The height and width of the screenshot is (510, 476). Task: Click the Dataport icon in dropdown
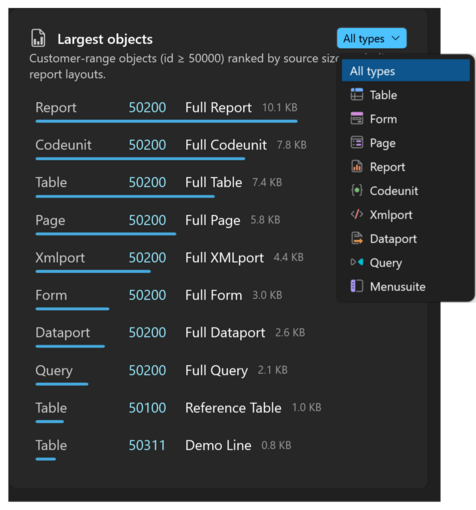click(x=357, y=238)
